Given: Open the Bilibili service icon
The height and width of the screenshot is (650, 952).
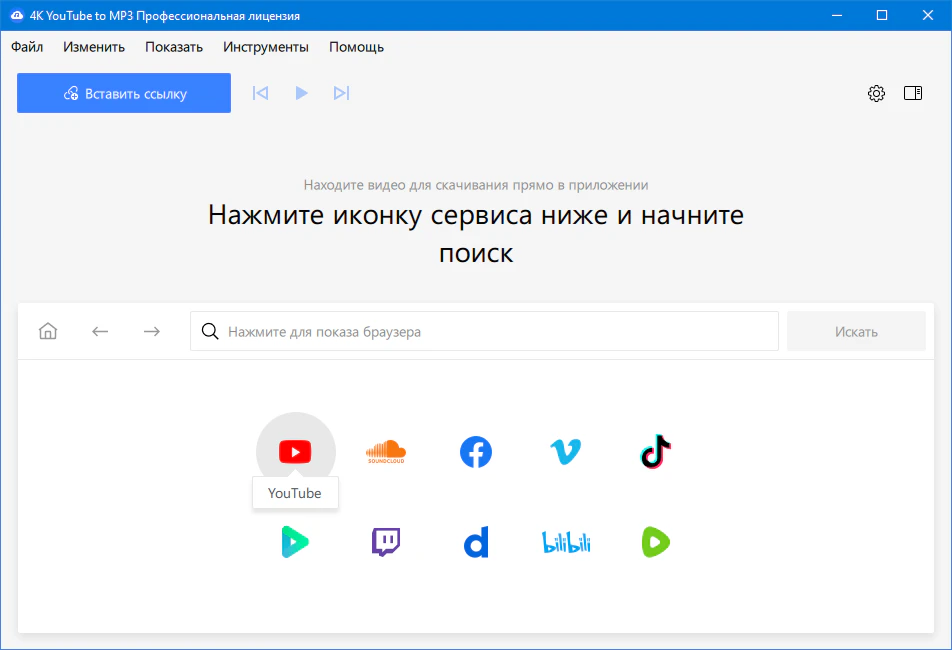Looking at the screenshot, I should coord(566,542).
